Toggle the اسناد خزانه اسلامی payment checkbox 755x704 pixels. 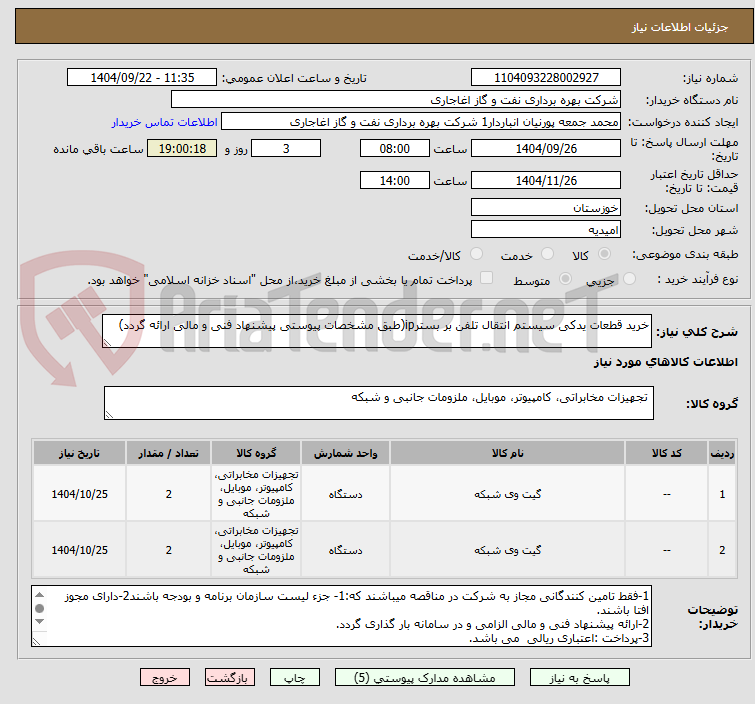coord(487,277)
